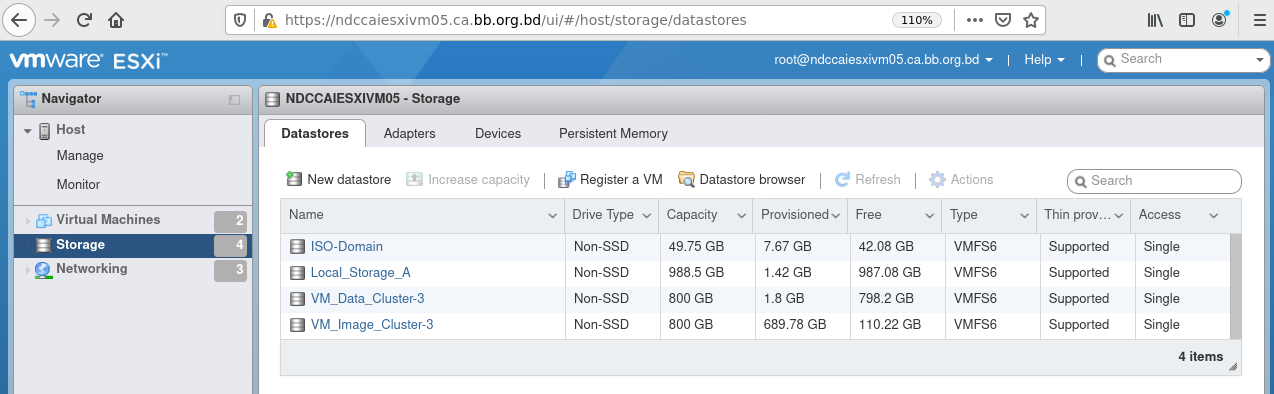Collapse the Host tree node

(x=27, y=131)
